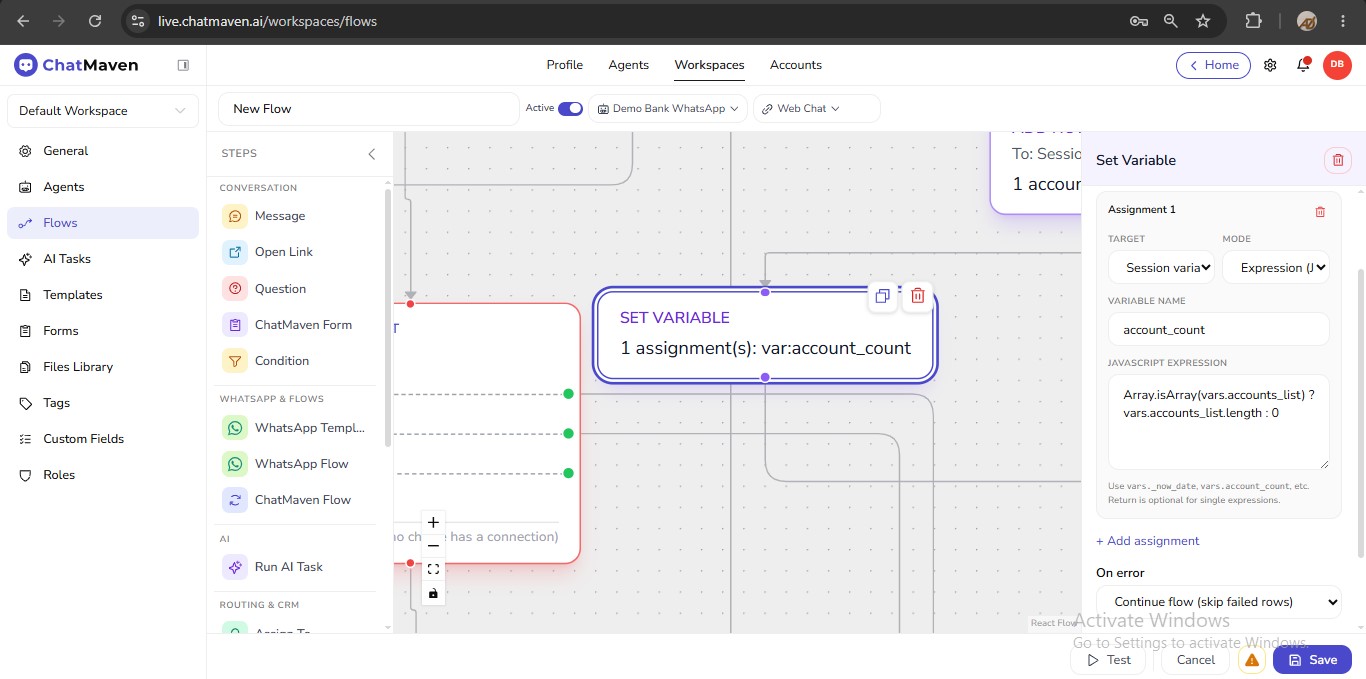
Task: Click trash icon in Set Variable panel header
Action: click(x=1338, y=160)
